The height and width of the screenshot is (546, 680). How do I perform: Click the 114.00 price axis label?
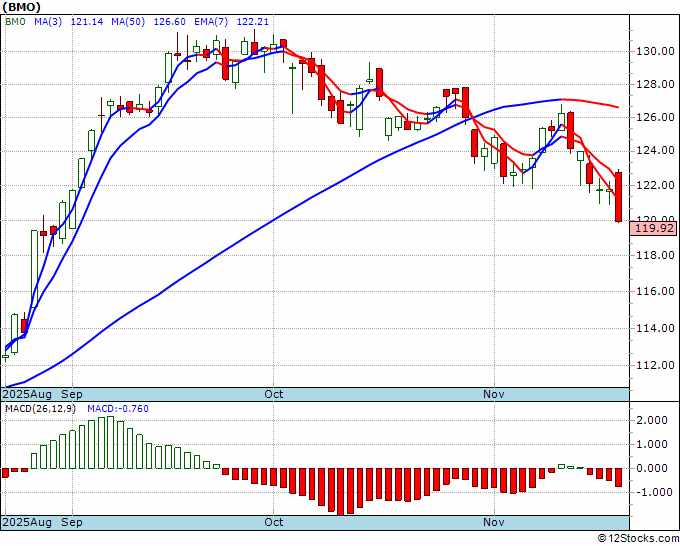click(655, 328)
